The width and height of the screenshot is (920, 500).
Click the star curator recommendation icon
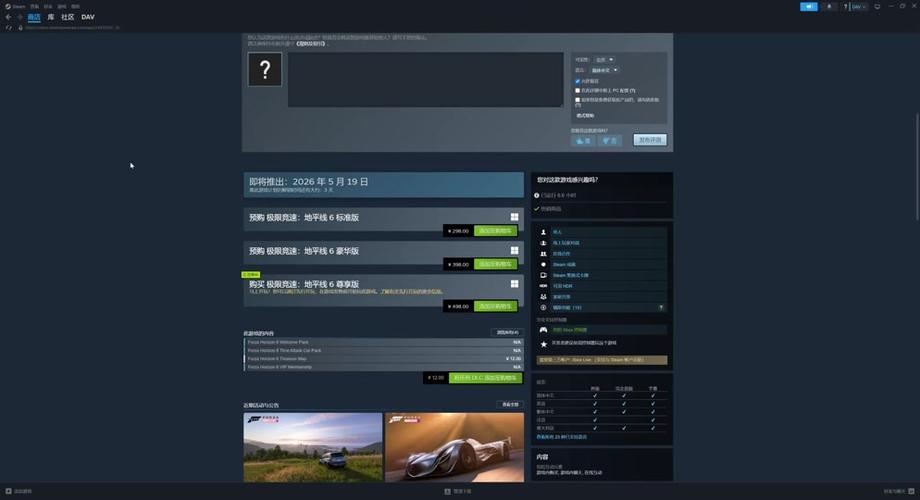click(543, 344)
